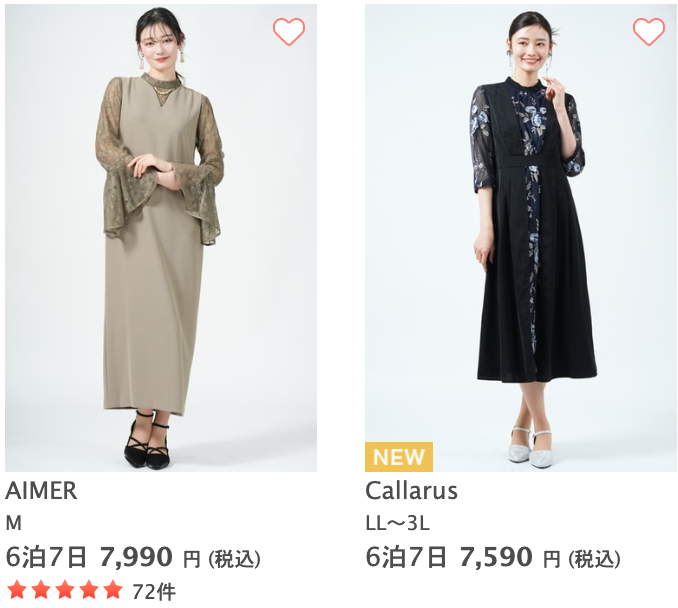Click the 6泊7日 text for Callarus
The image size is (678, 608).
point(406,557)
